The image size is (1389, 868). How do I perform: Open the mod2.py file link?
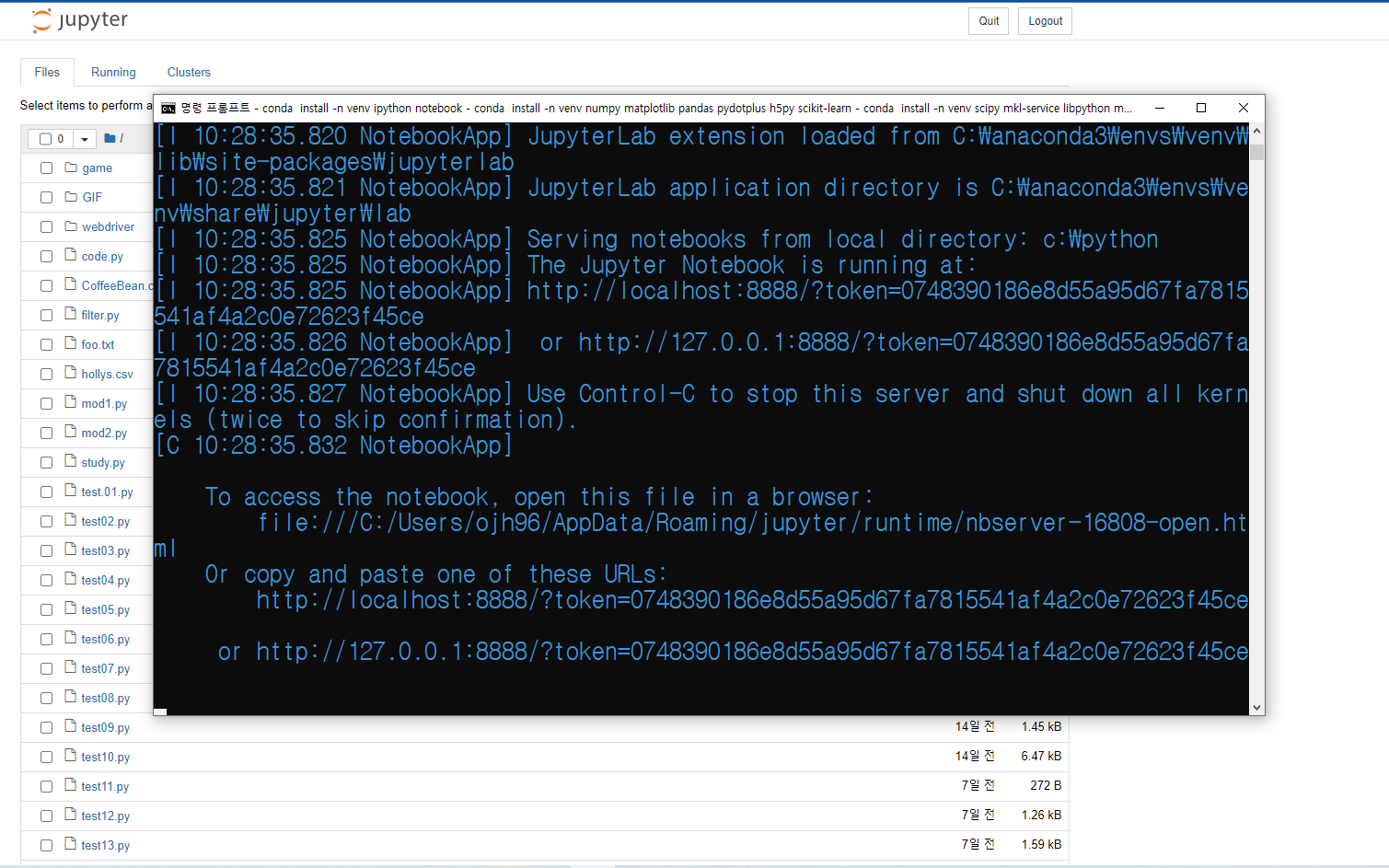click(x=104, y=434)
